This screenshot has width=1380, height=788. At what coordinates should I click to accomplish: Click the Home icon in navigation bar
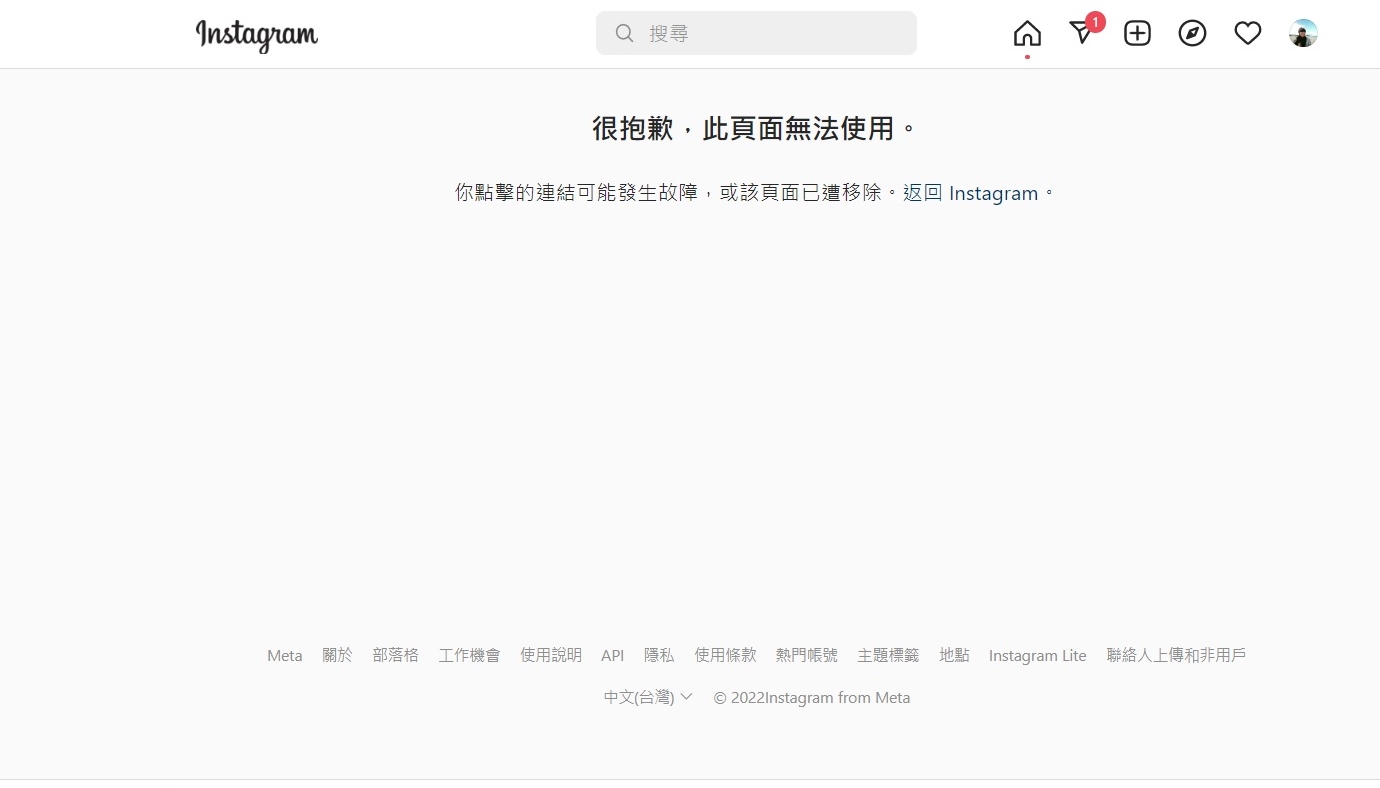[1027, 33]
